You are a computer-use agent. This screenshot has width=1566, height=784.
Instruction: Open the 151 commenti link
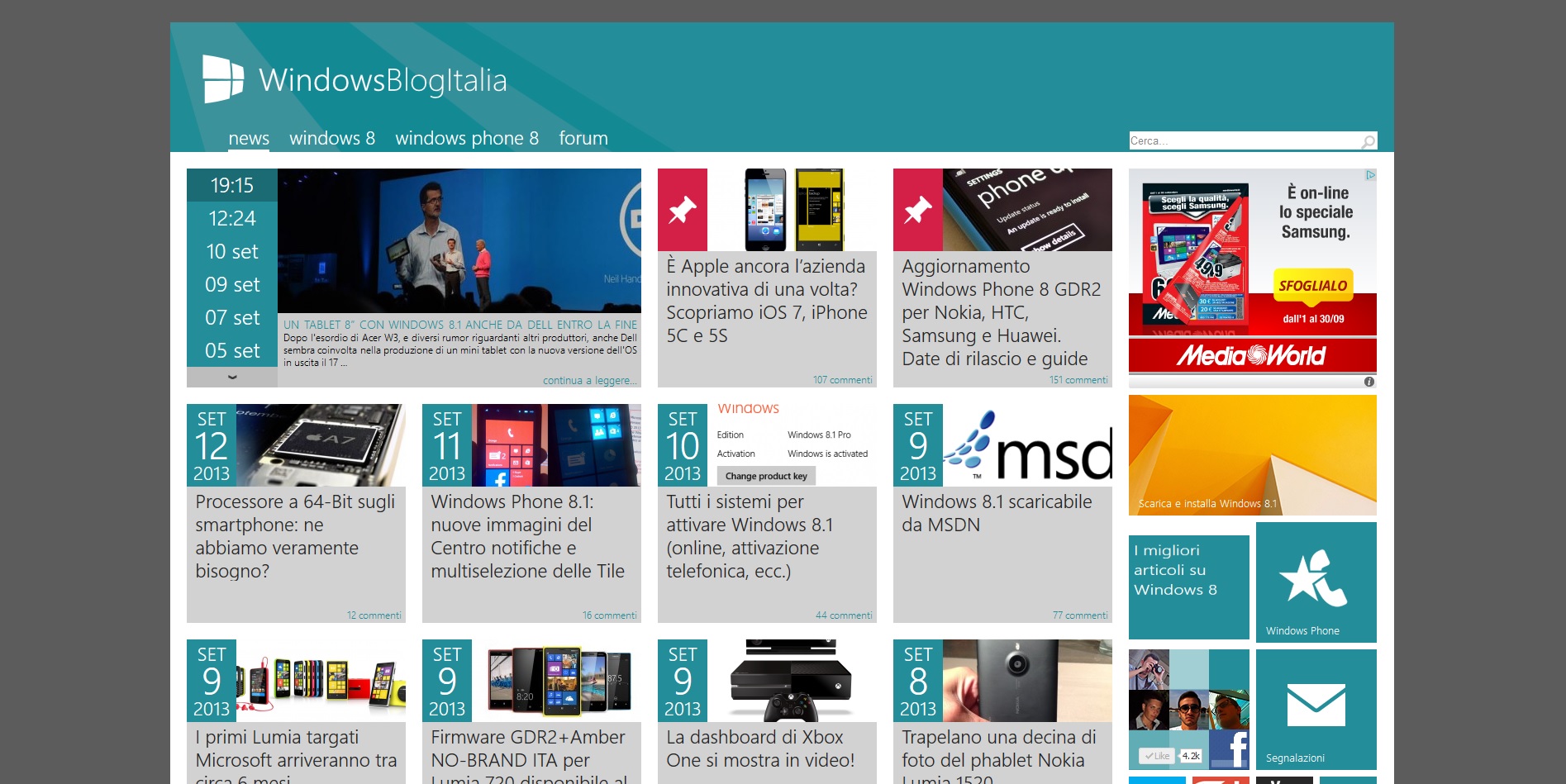1078,380
